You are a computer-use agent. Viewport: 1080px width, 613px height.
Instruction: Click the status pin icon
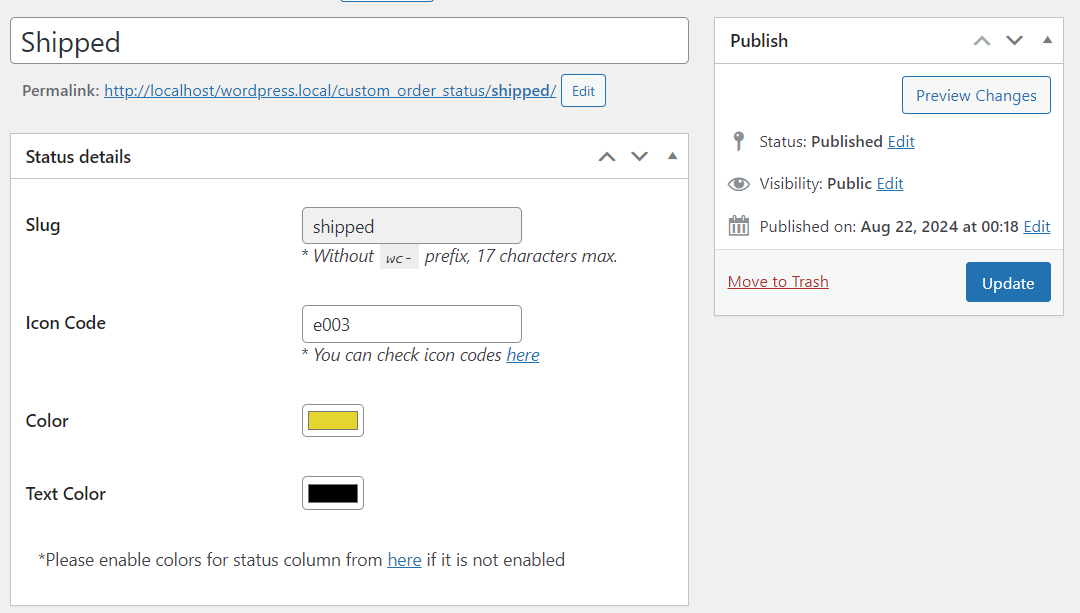(739, 141)
